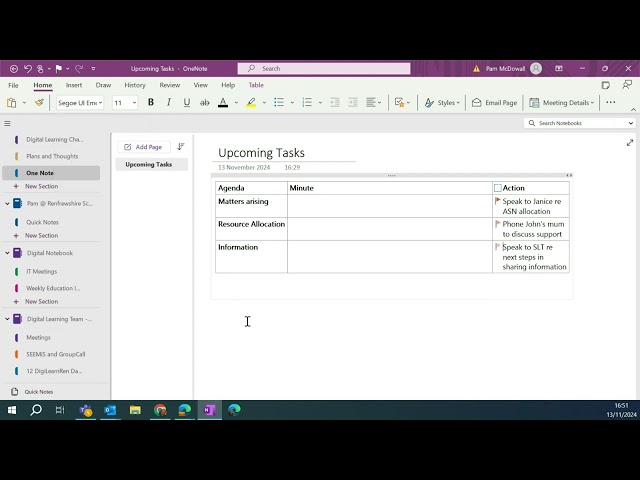
Task: Click the ribbon overflow ellipsis
Action: tap(611, 102)
